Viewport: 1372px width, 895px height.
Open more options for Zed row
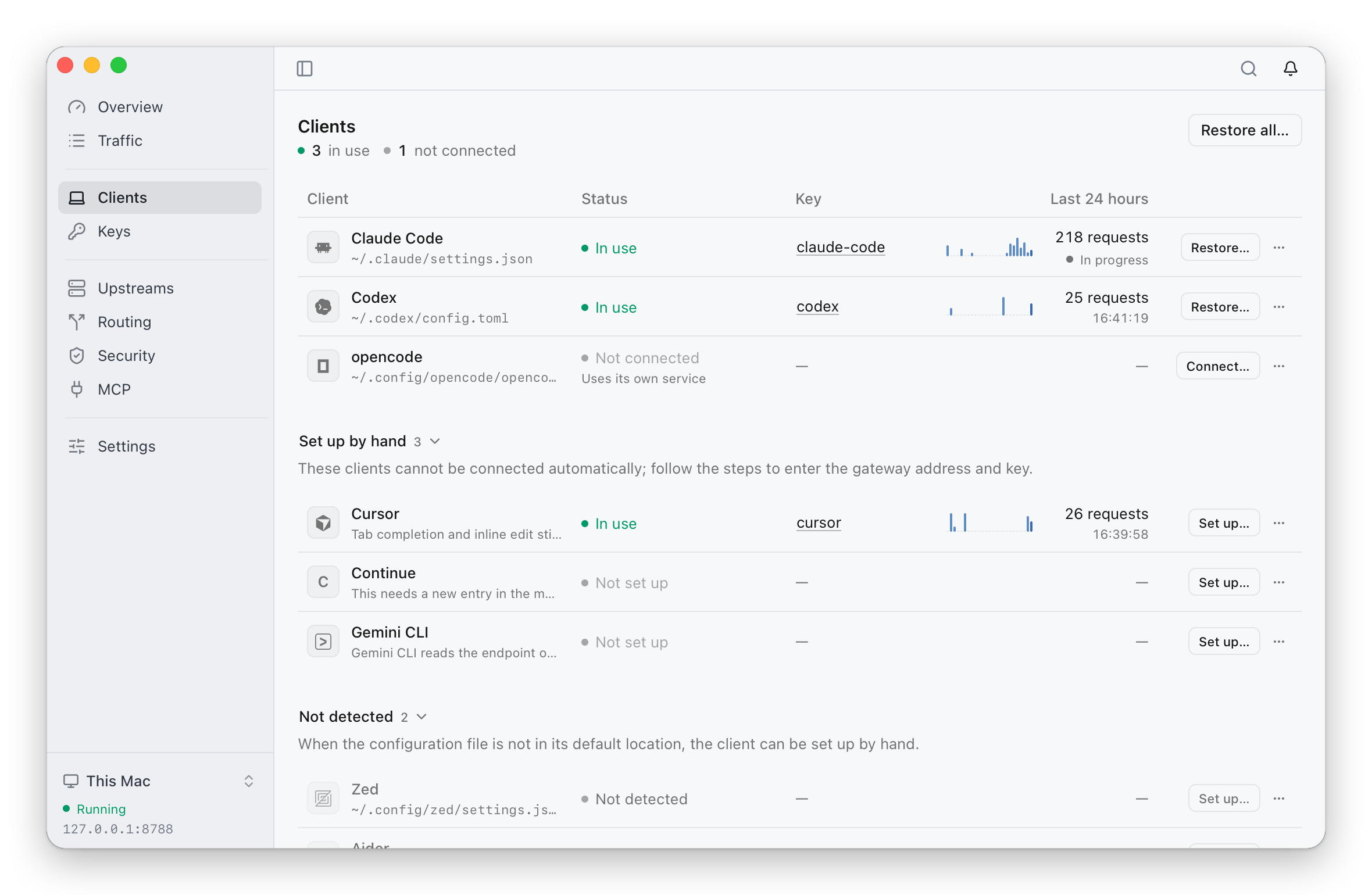point(1279,799)
